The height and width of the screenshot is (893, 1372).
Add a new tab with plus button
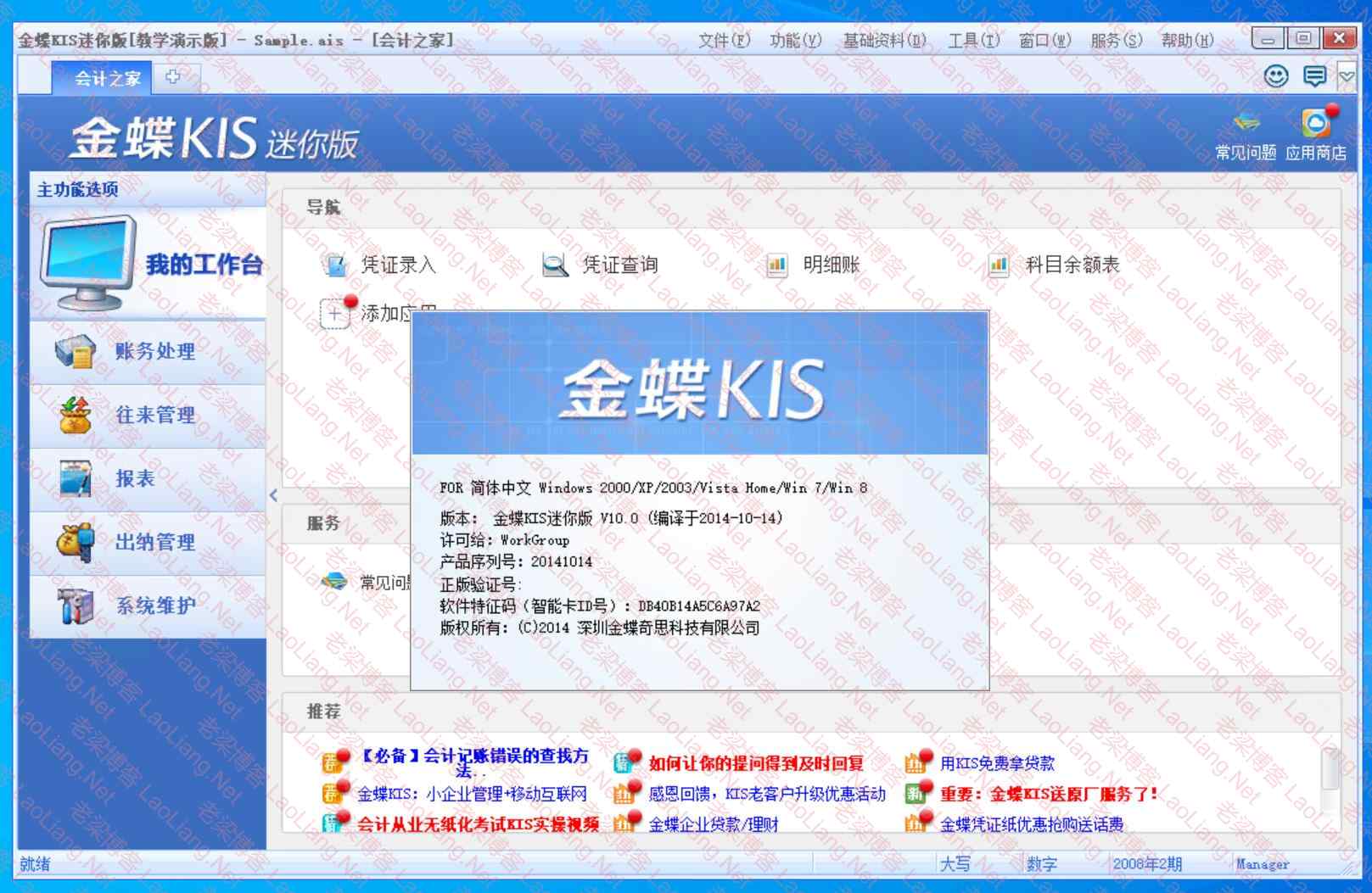pos(173,77)
